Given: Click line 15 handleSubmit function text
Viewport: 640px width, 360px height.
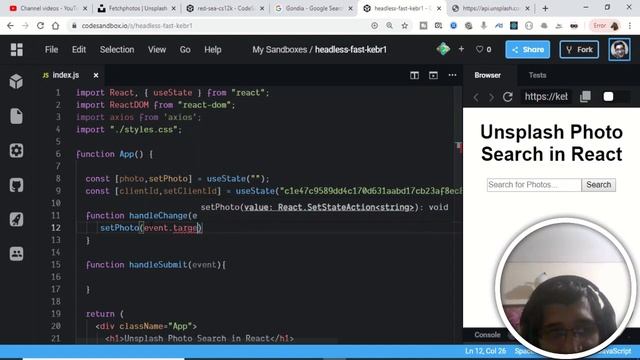Looking at the screenshot, I should [x=156, y=264].
